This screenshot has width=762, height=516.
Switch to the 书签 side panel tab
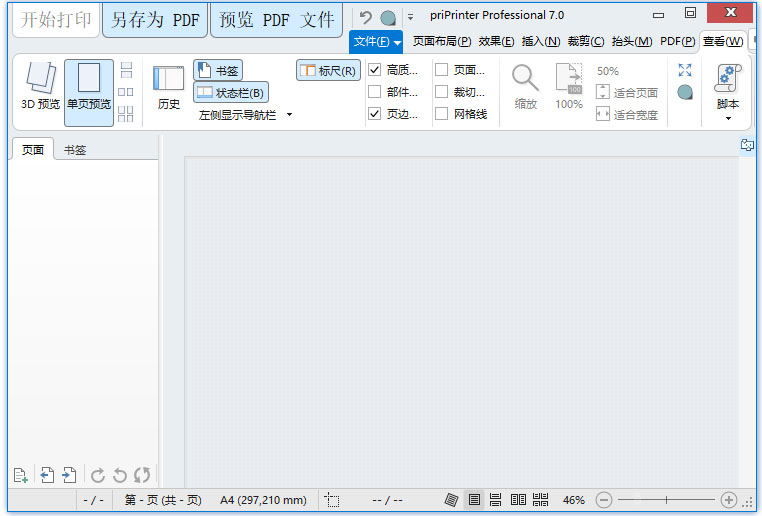point(75,150)
